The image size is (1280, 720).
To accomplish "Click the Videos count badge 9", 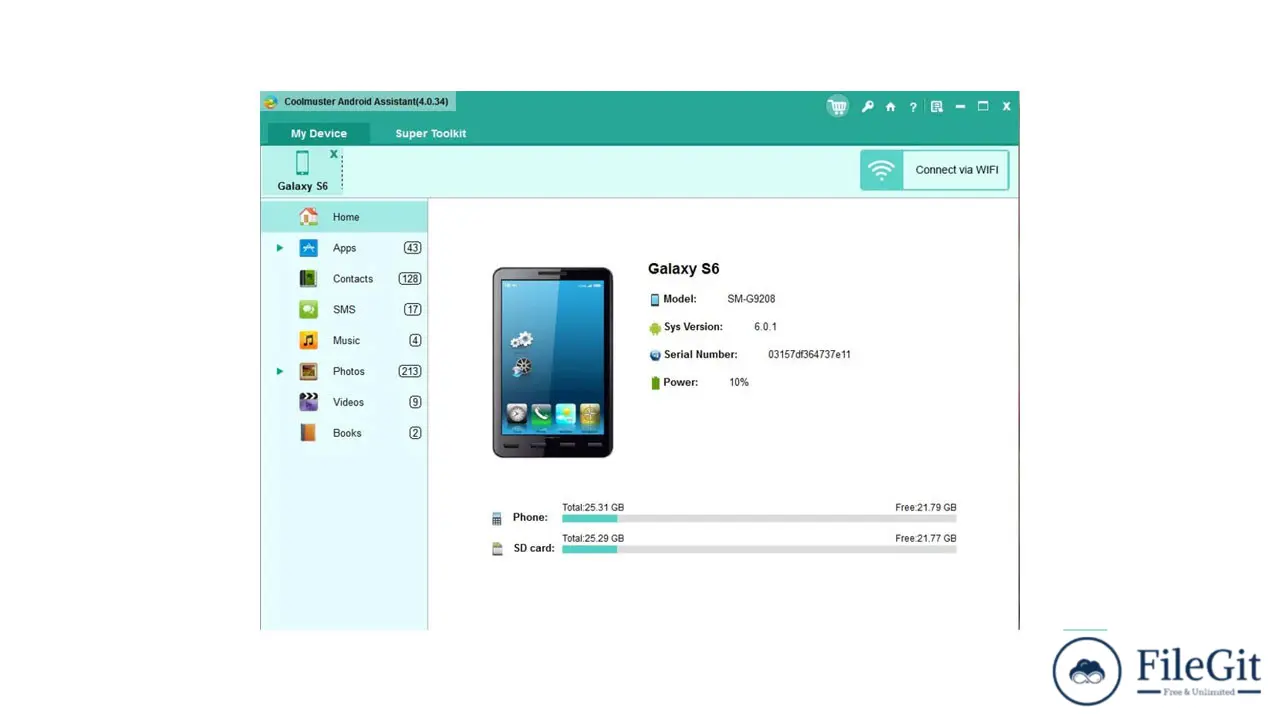I will pyautogui.click(x=415, y=402).
